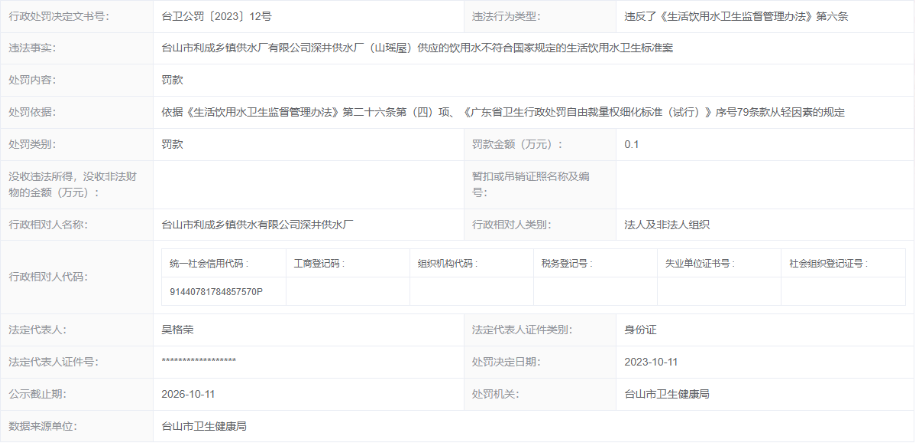Screen dimensions: 915x443
Task: Select the 行政处罚决定文书号 label cell
Action: [x=60, y=17]
